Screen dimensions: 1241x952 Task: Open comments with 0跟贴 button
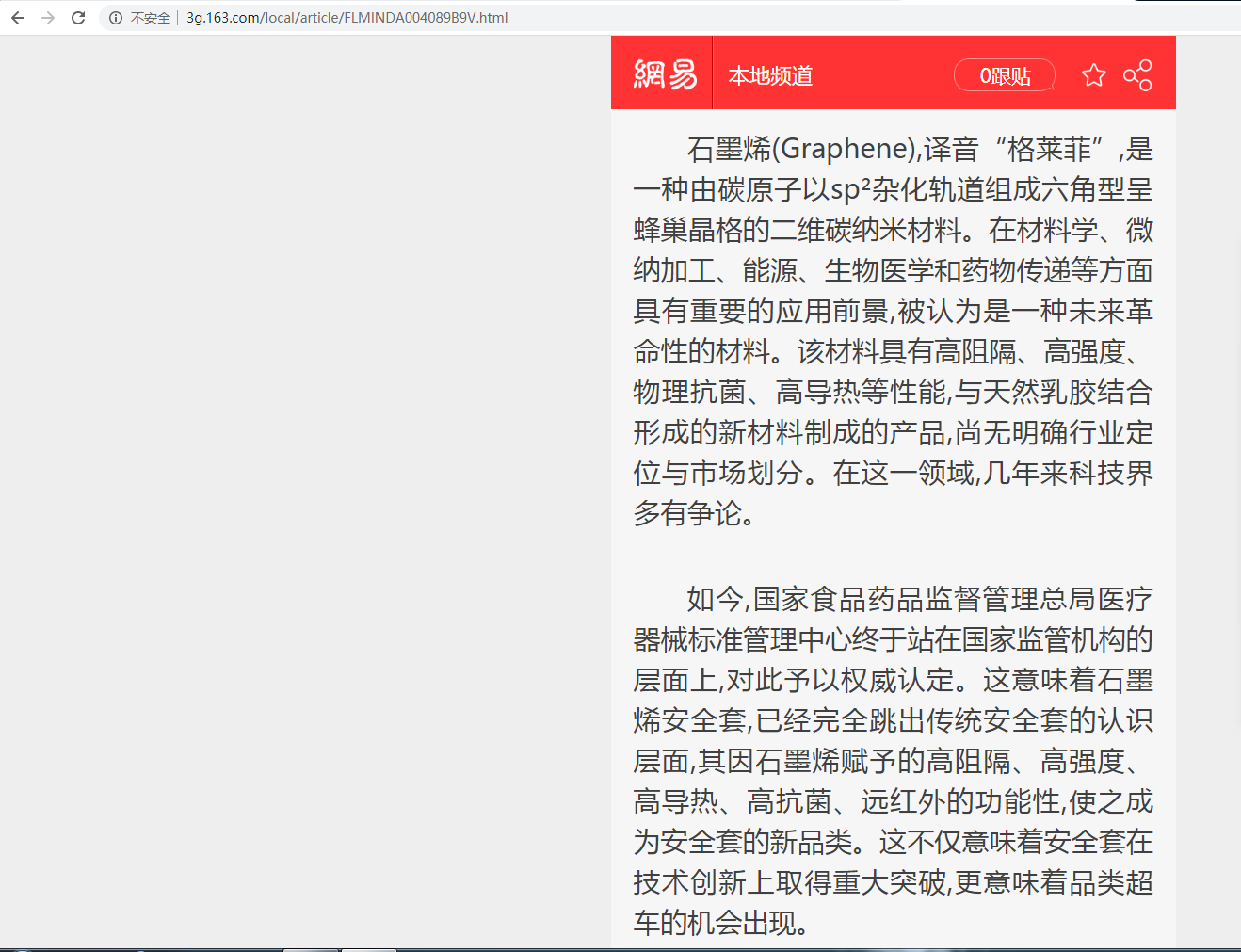click(1004, 75)
